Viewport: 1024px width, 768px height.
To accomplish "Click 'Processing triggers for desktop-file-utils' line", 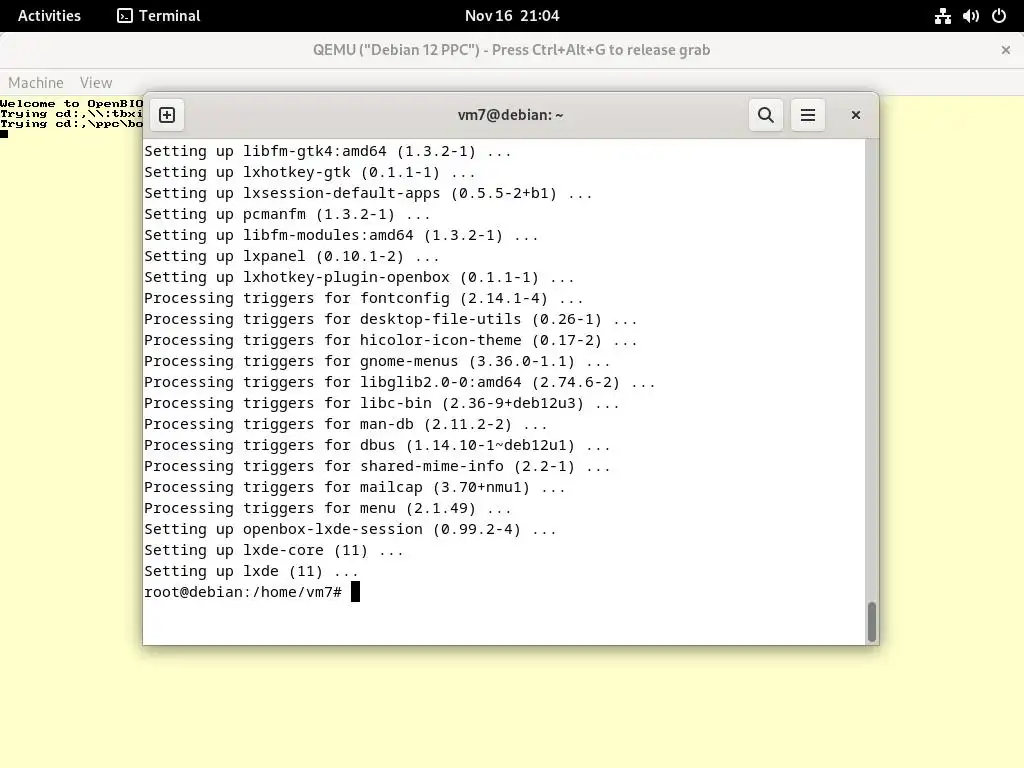I will [391, 321].
